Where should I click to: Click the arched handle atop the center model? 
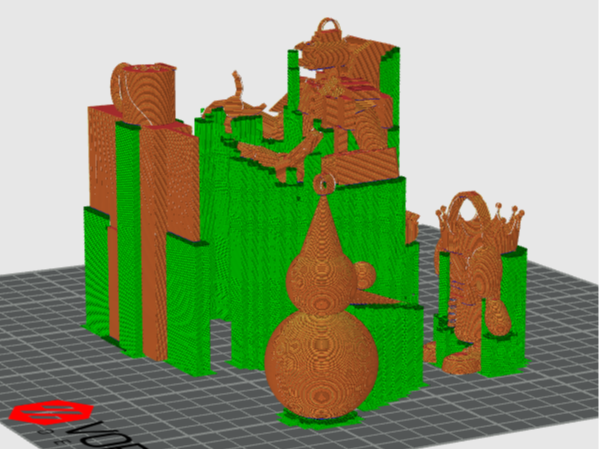[329, 25]
